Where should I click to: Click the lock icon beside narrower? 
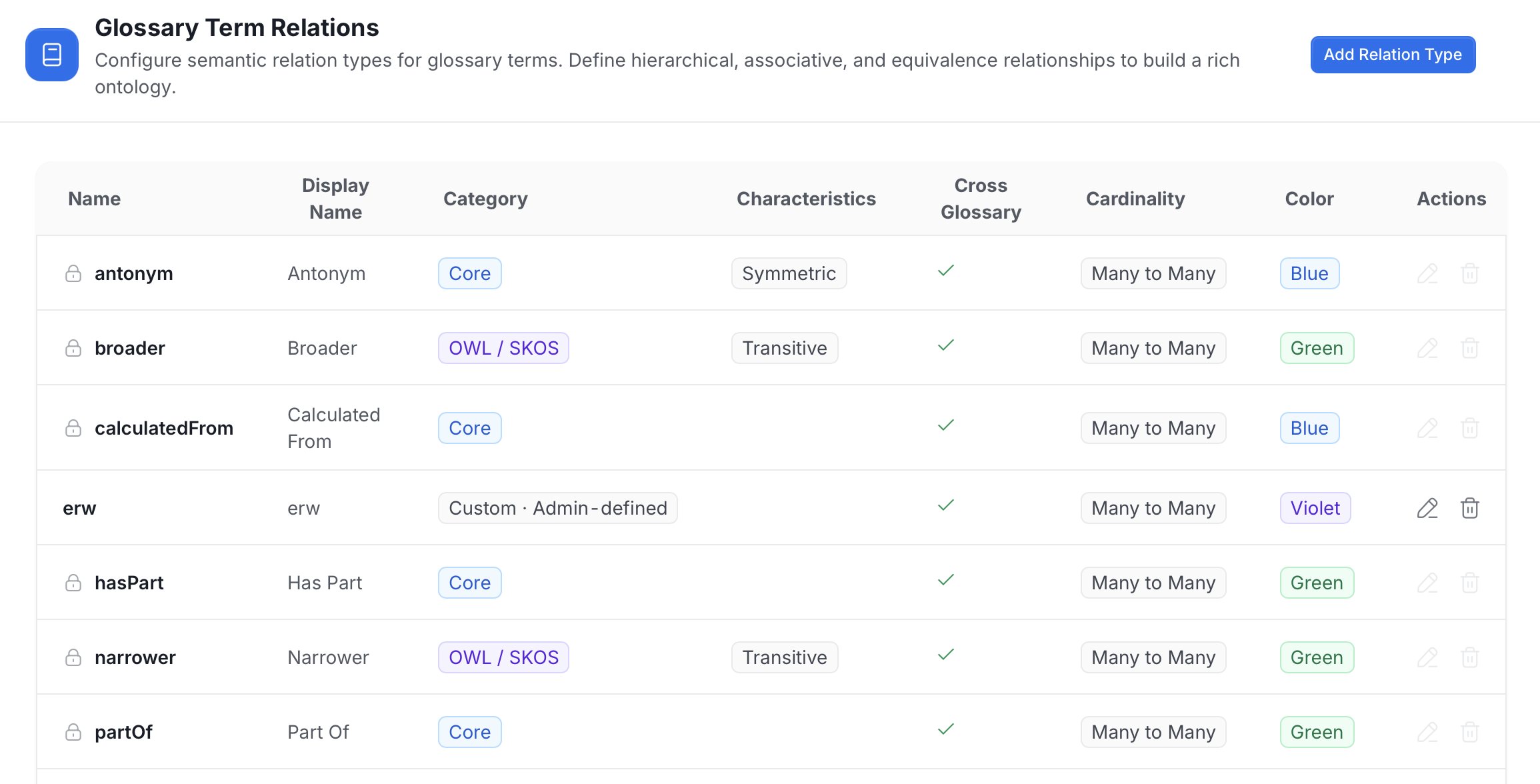pyautogui.click(x=73, y=657)
